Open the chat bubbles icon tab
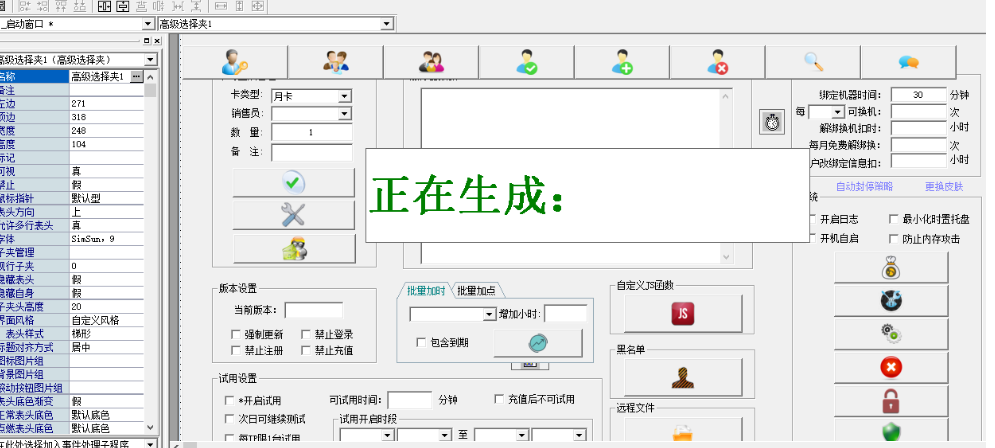 tap(908, 62)
